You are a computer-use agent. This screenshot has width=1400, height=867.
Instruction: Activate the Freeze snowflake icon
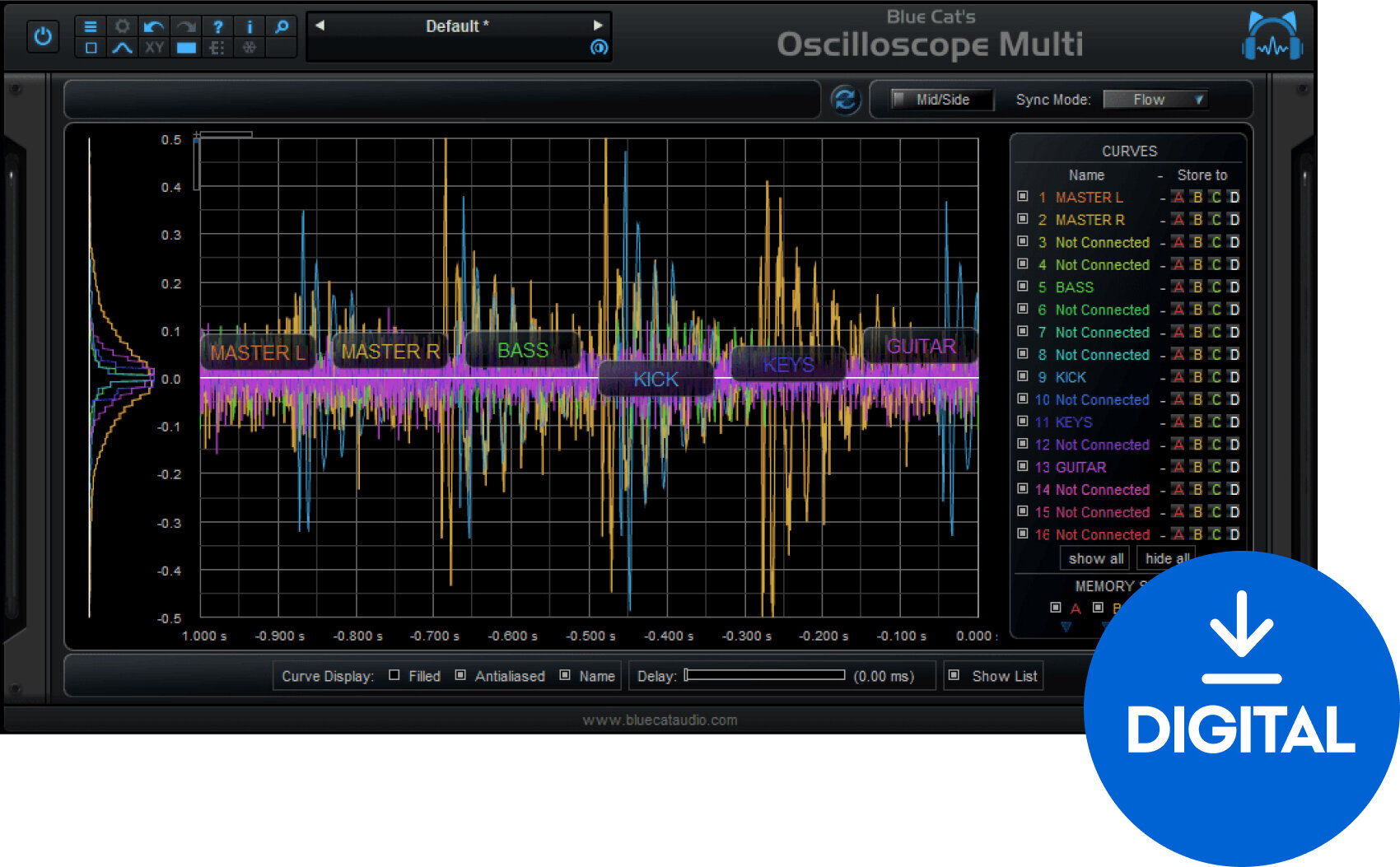point(250,48)
